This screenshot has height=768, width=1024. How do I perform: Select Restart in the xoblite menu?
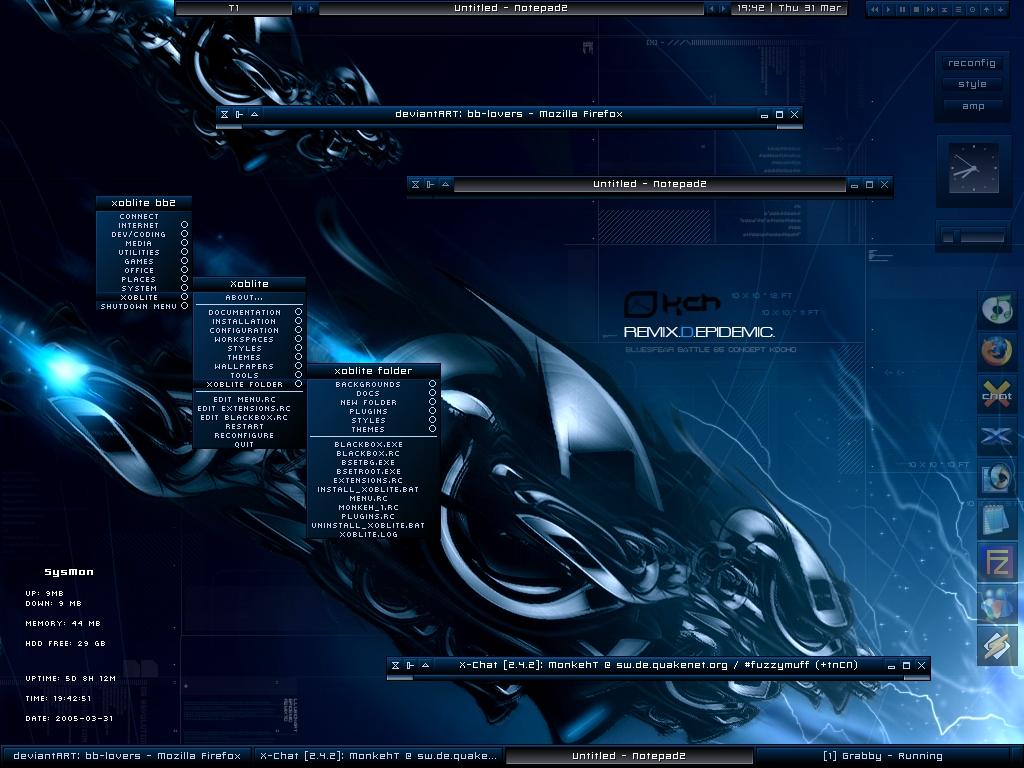249,426
